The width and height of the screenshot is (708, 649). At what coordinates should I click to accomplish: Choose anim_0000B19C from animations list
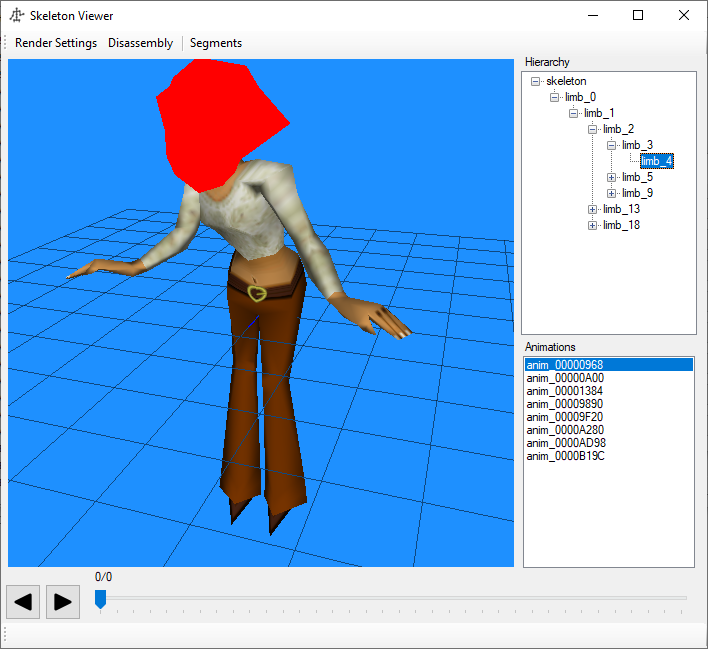pyautogui.click(x=565, y=456)
